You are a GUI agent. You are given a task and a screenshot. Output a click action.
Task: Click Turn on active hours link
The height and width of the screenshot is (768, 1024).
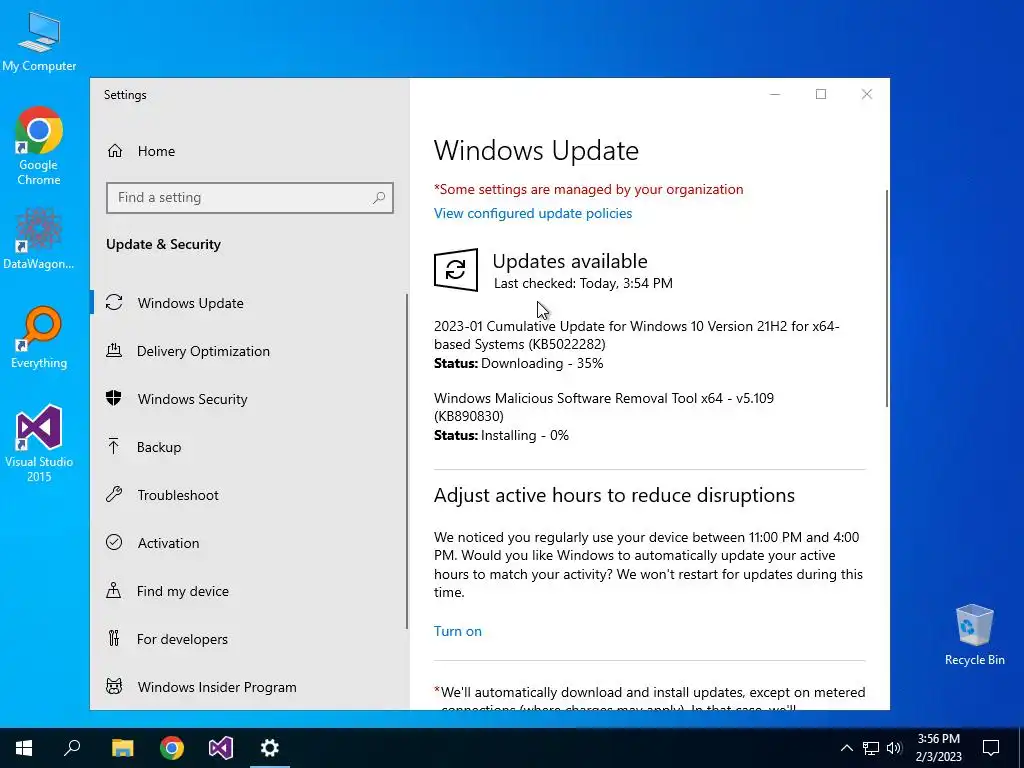458,632
